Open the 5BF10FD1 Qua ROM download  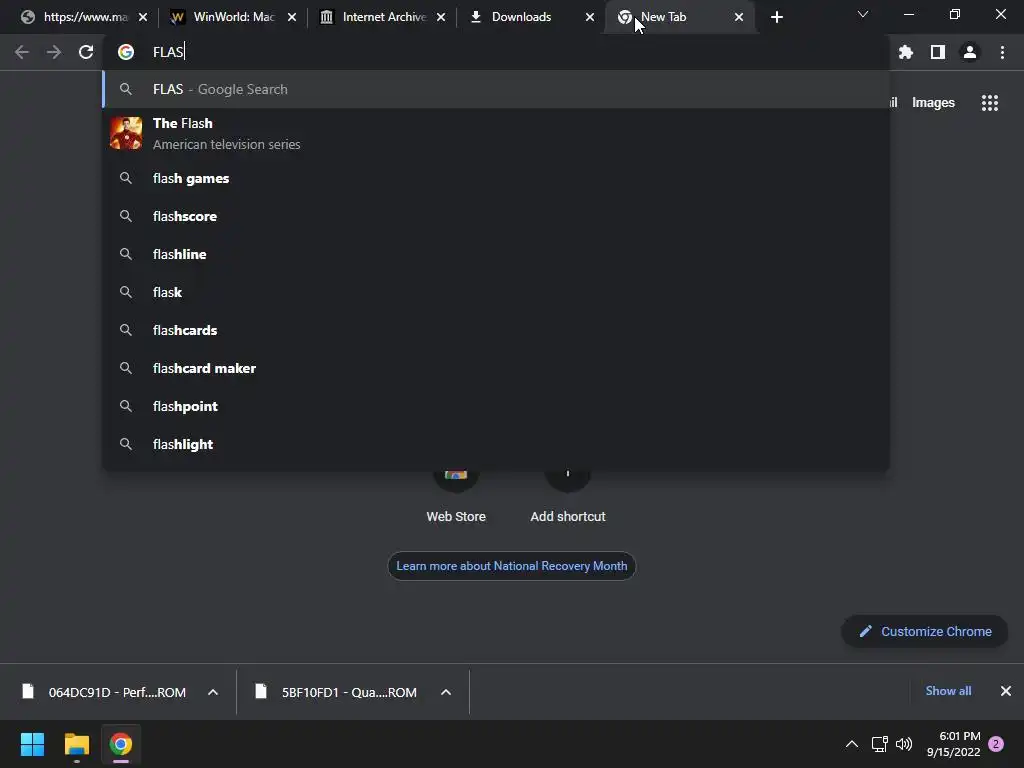point(338,692)
